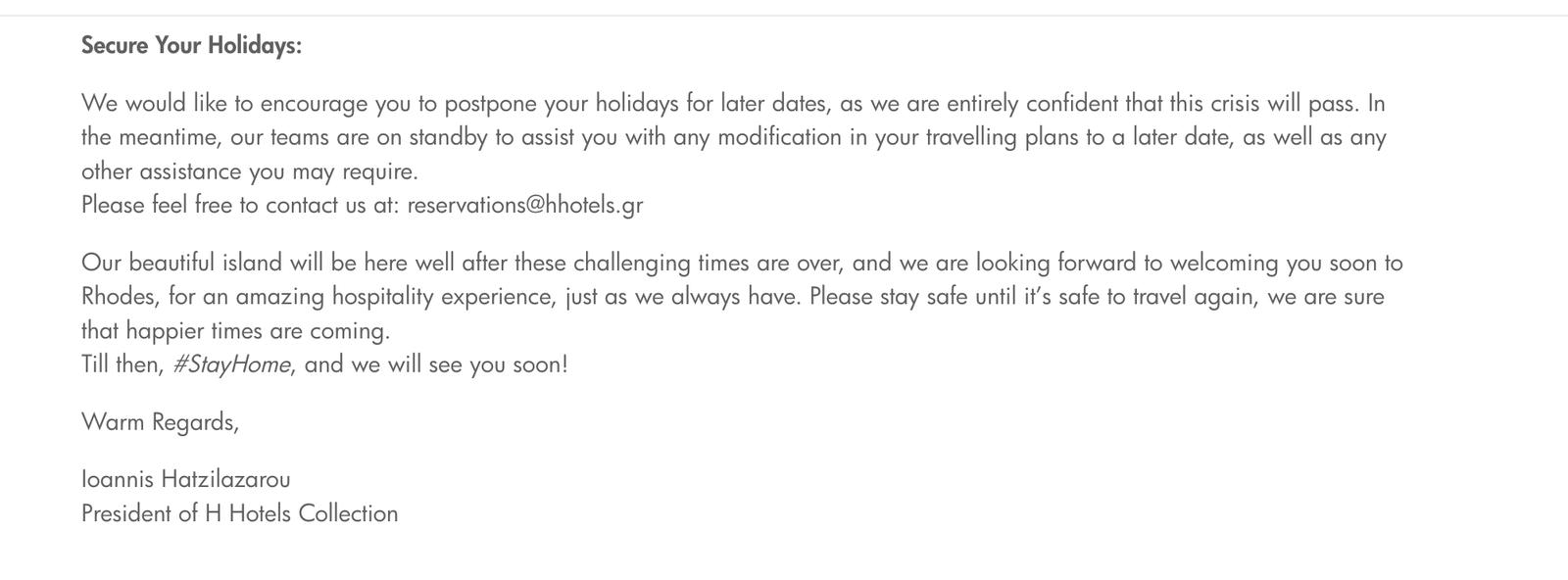Screen dimensions: 1568x580
Task: Click the phrase "this crisis will pass"
Action: coord(1245,103)
